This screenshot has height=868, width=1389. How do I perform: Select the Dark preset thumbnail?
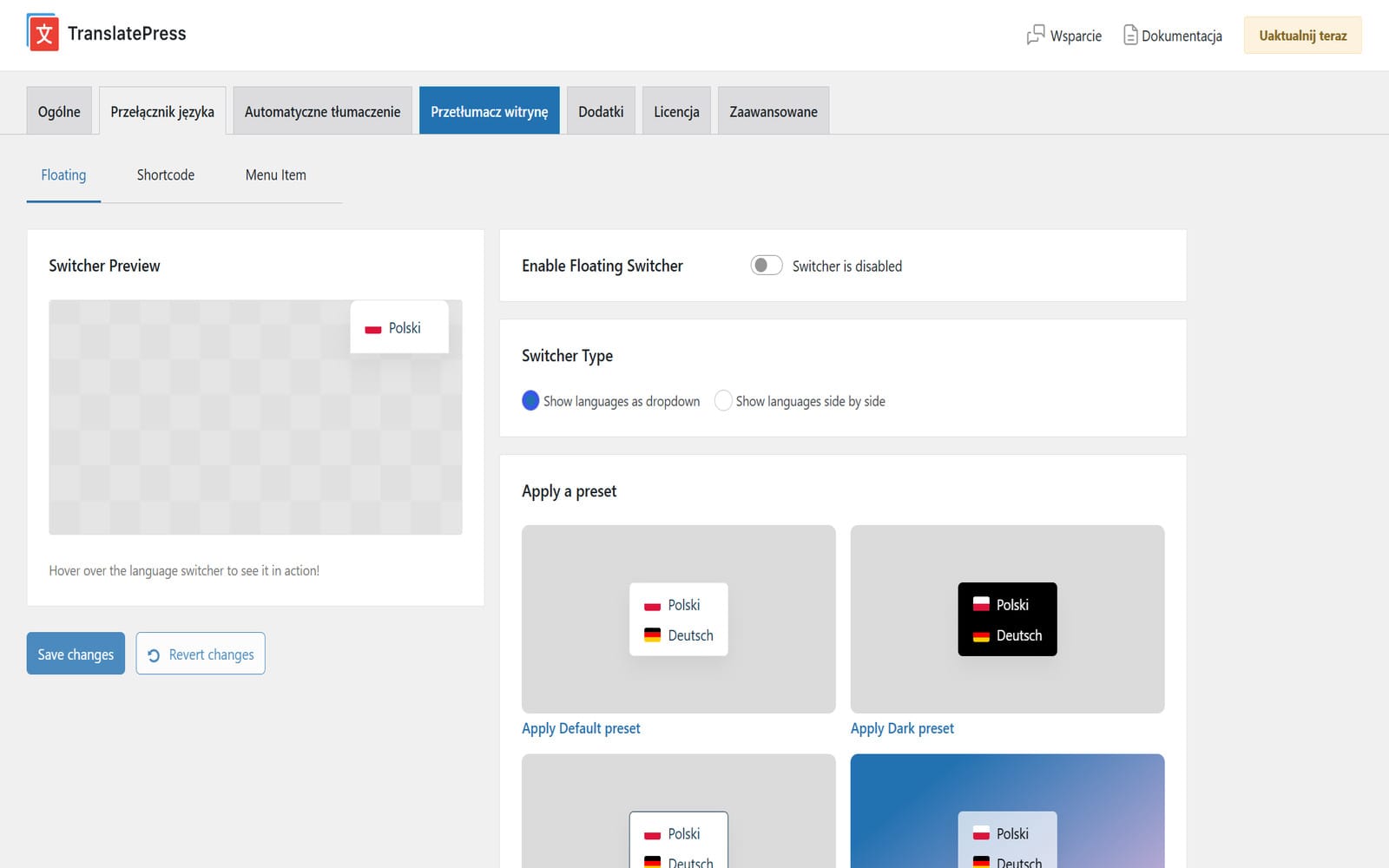tap(1007, 619)
